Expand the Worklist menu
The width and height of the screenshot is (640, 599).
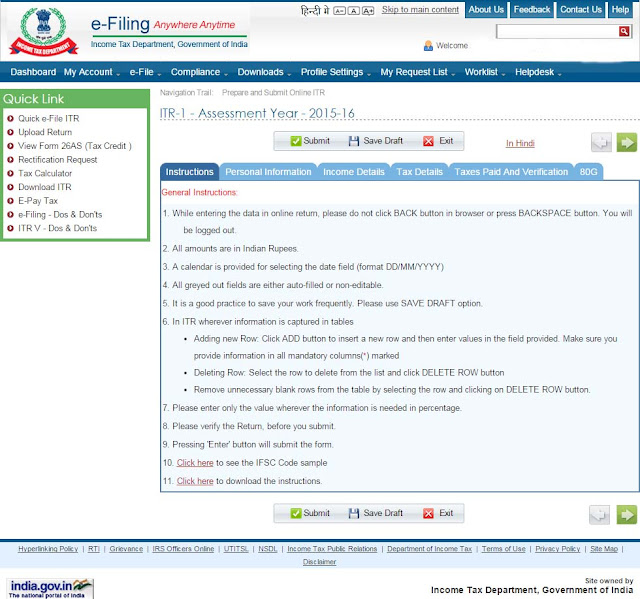(x=485, y=72)
